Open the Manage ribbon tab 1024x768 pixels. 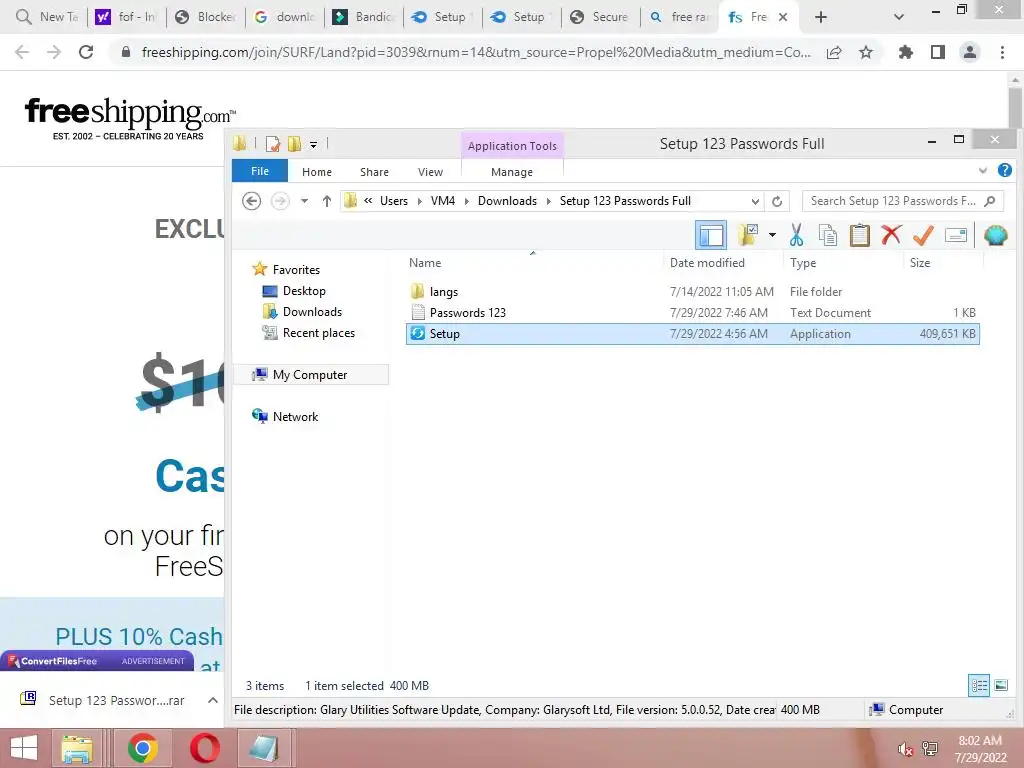coord(512,172)
